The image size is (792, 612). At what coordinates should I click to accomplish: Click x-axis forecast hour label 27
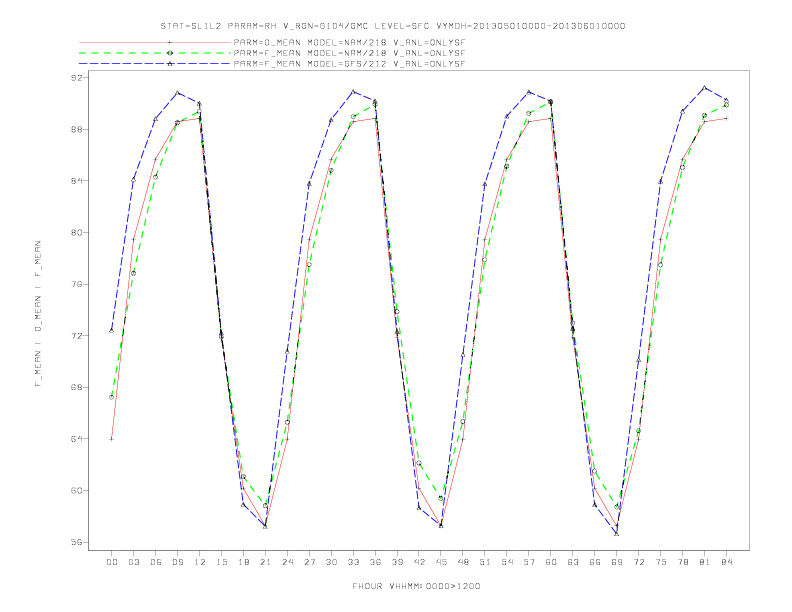(309, 562)
